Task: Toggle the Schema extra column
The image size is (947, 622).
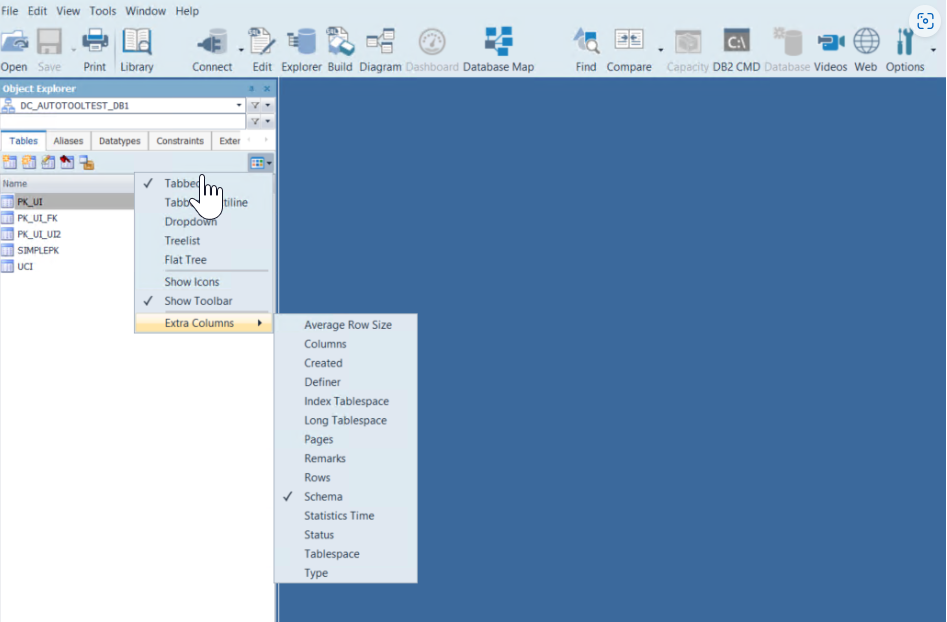Action: point(323,497)
